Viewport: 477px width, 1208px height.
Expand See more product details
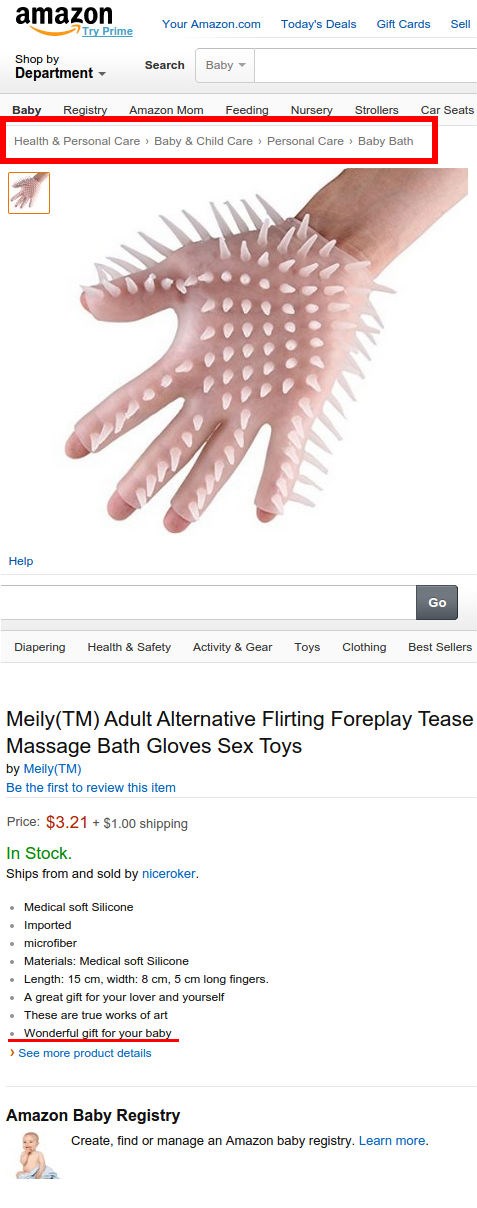pyautogui.click(x=84, y=1053)
